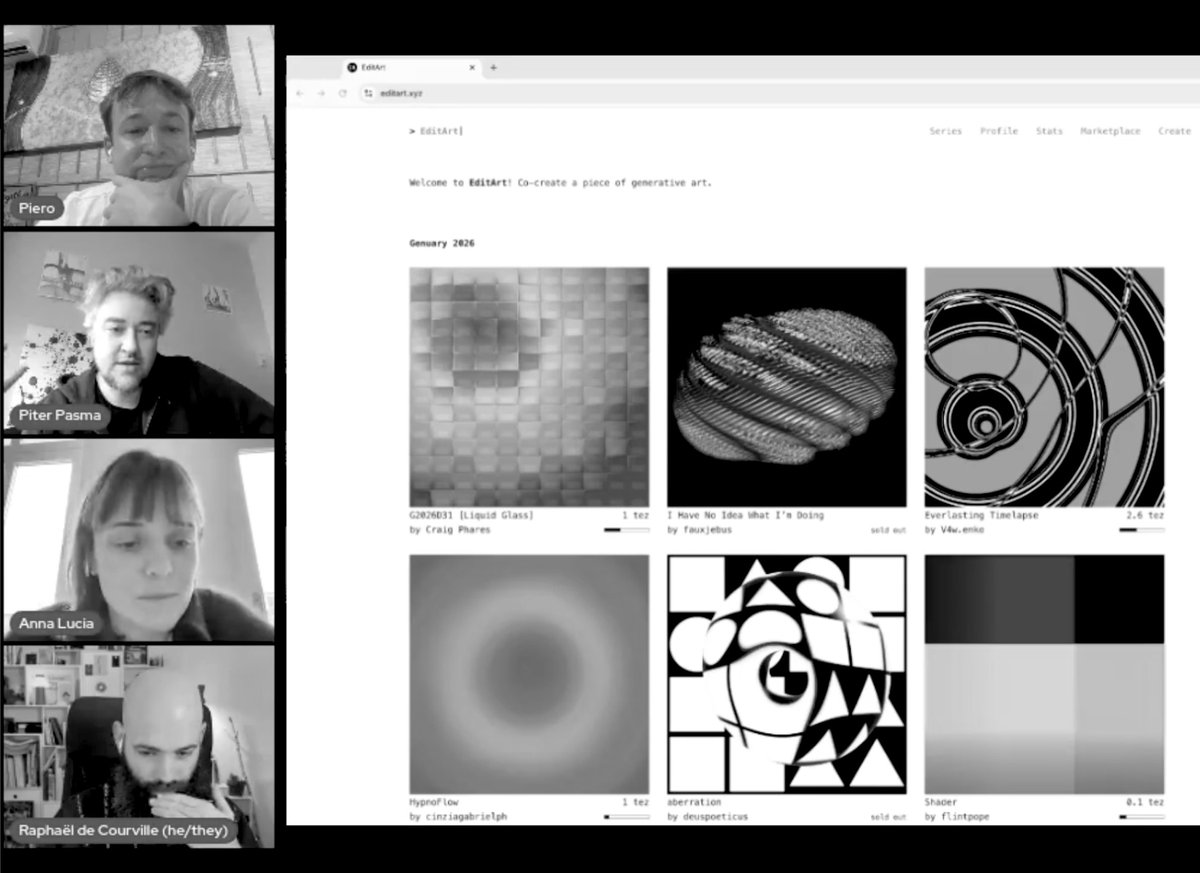This screenshot has width=1200, height=873.
Task: Open the Shader artwork thumbnail
Action: coord(1044,675)
